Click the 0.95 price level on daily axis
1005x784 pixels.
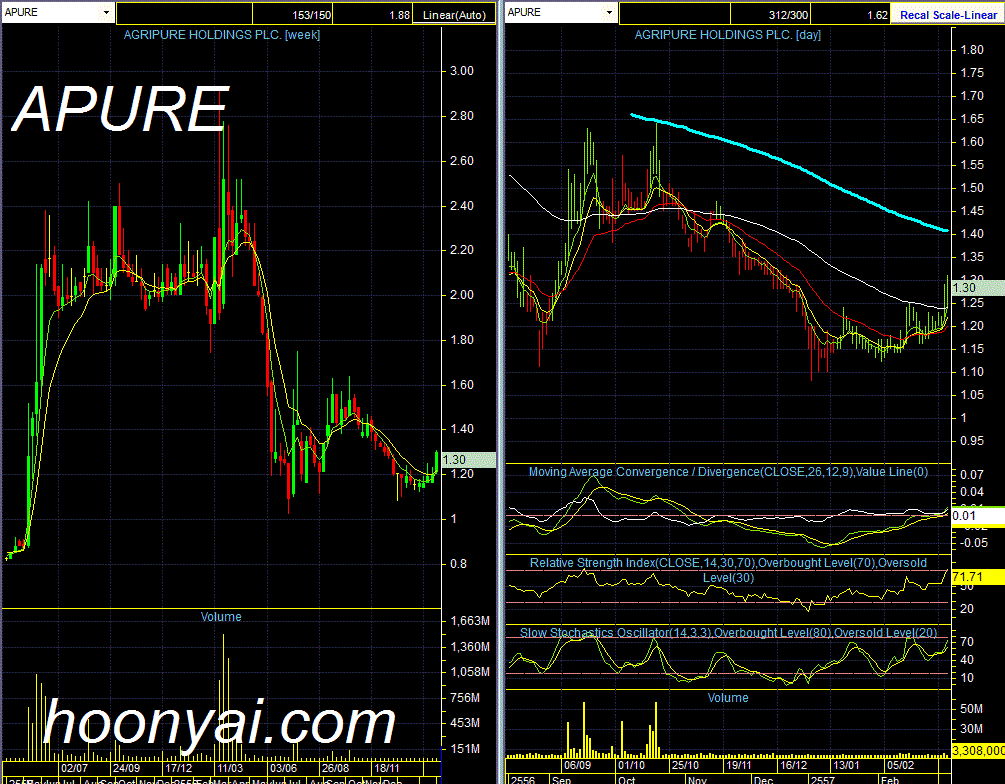point(972,440)
